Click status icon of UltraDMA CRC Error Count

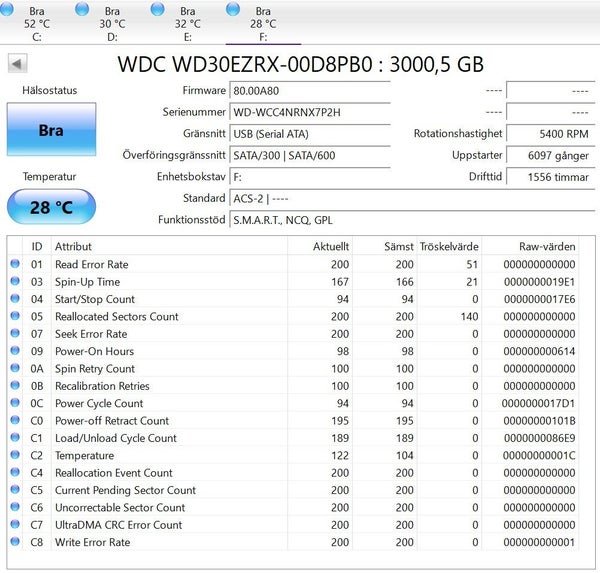tap(15, 524)
